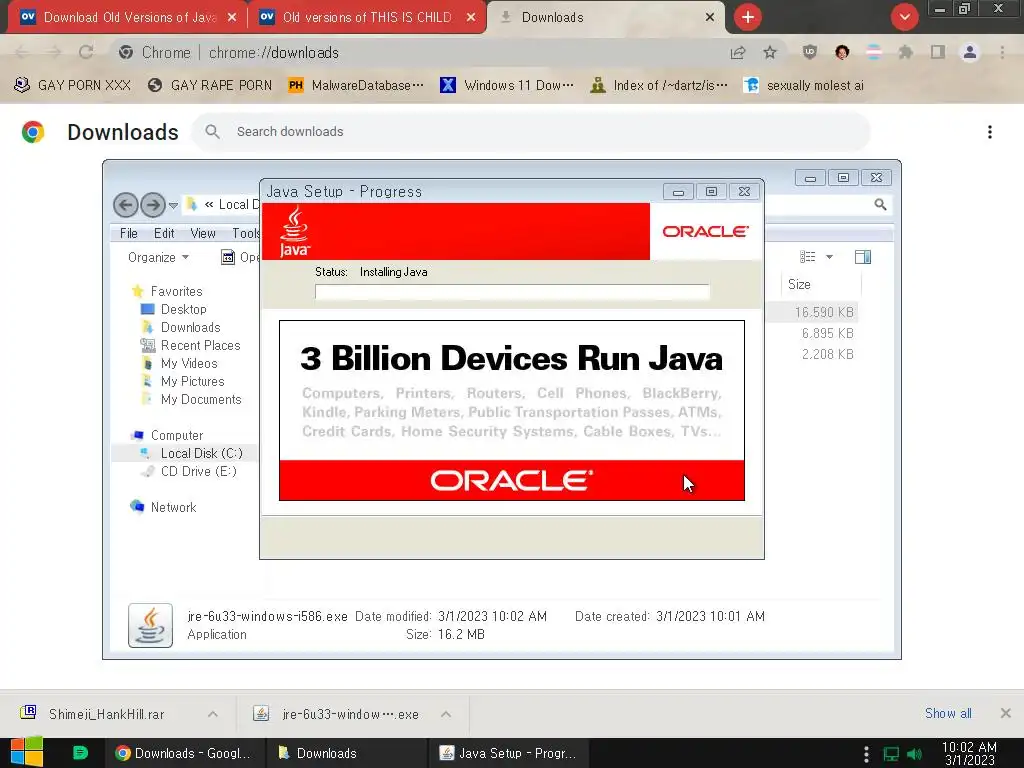Click Explorer's Back arrow button
The width and height of the screenshot is (1024, 768).
[x=126, y=205]
